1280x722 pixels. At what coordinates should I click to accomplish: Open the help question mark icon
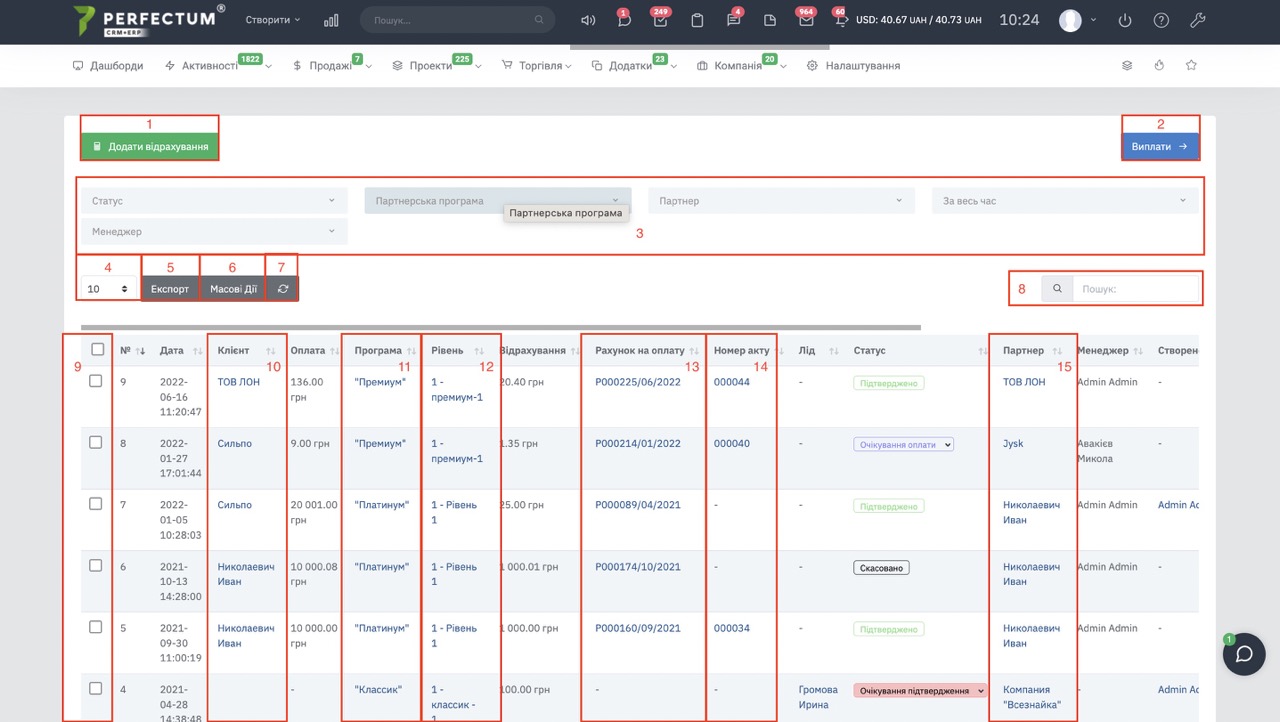pyautogui.click(x=1161, y=20)
